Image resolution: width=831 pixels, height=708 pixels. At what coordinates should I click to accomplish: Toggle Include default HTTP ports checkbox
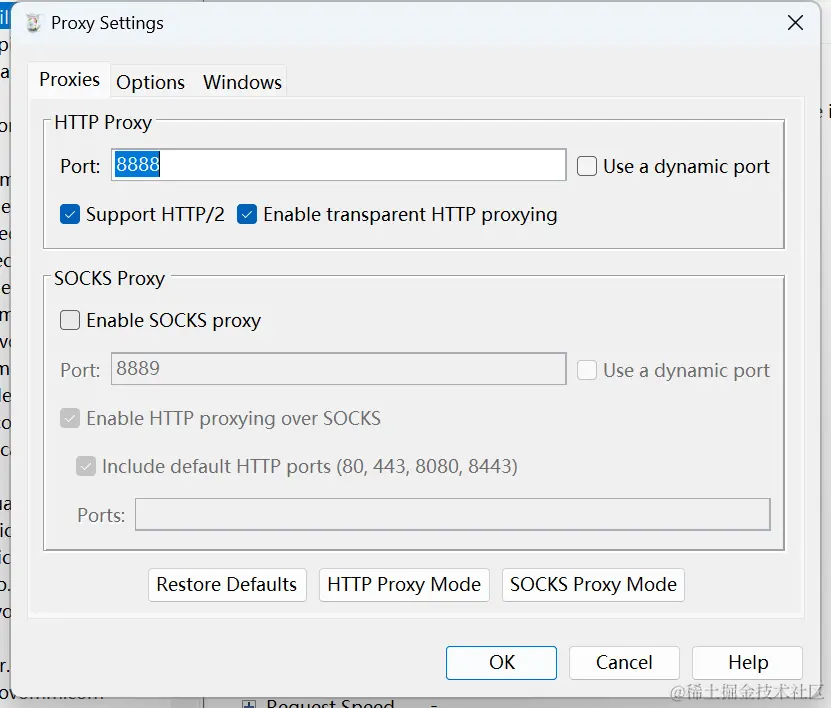tap(86, 466)
